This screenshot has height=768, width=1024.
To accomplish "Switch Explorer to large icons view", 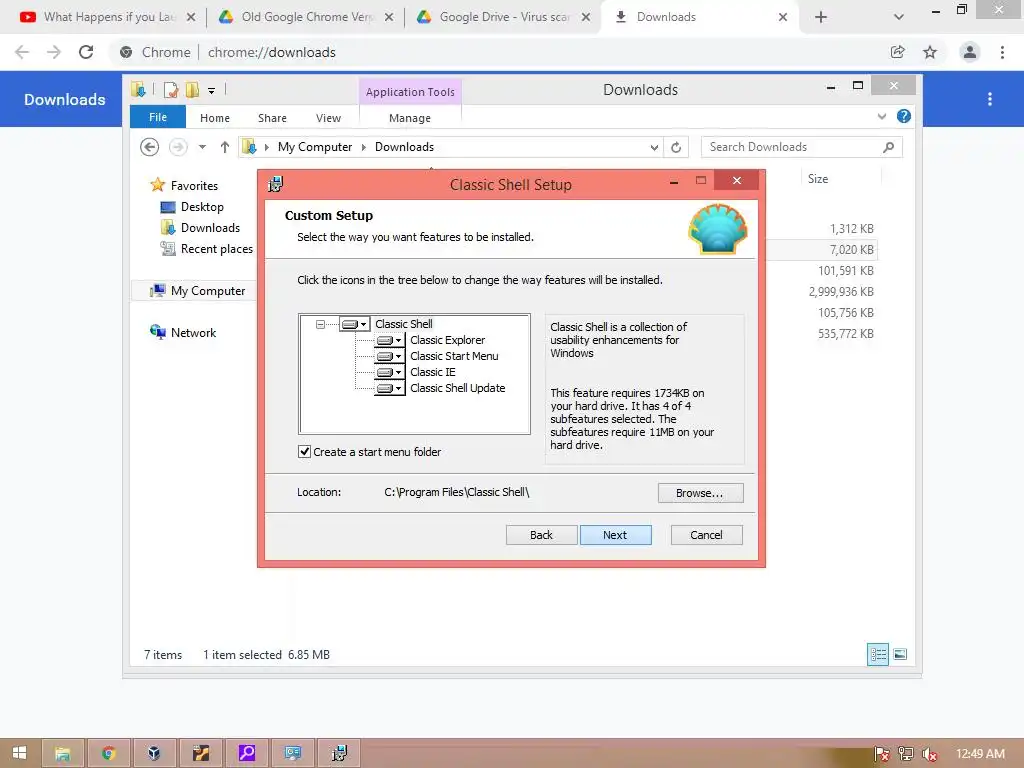I will [900, 654].
